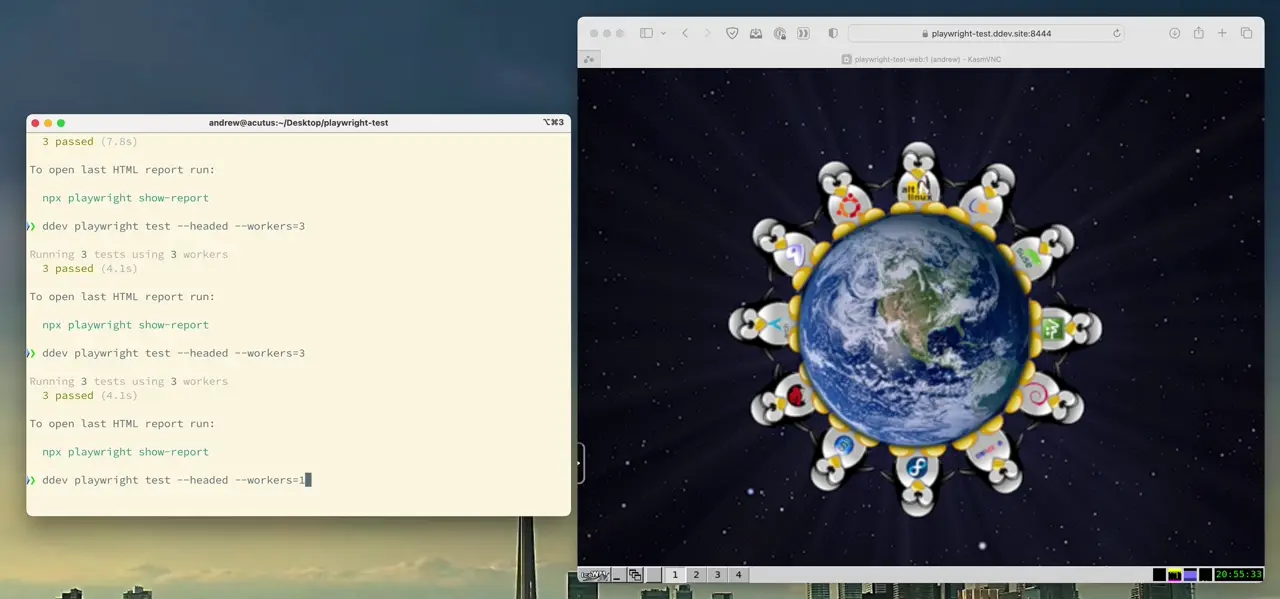Click the double-bracket extension icon in Safari toolbar
The image size is (1280, 599).
(x=803, y=33)
